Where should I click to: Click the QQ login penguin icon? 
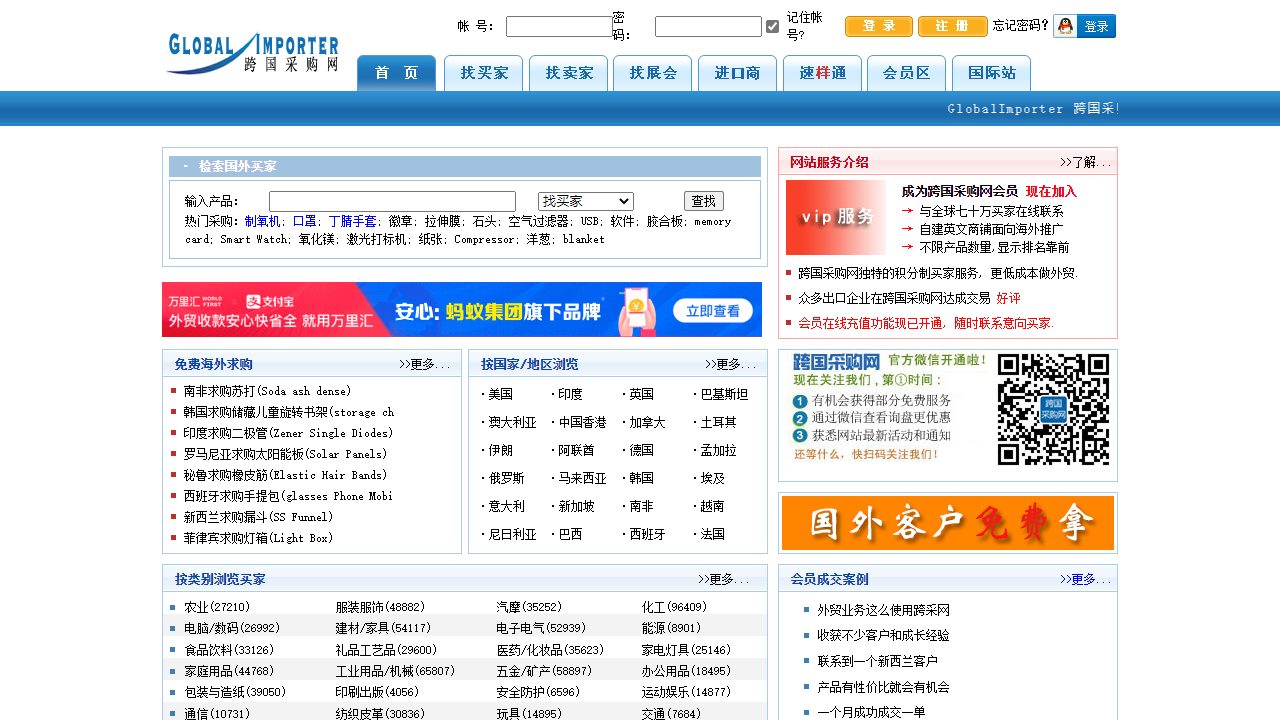click(x=1066, y=27)
